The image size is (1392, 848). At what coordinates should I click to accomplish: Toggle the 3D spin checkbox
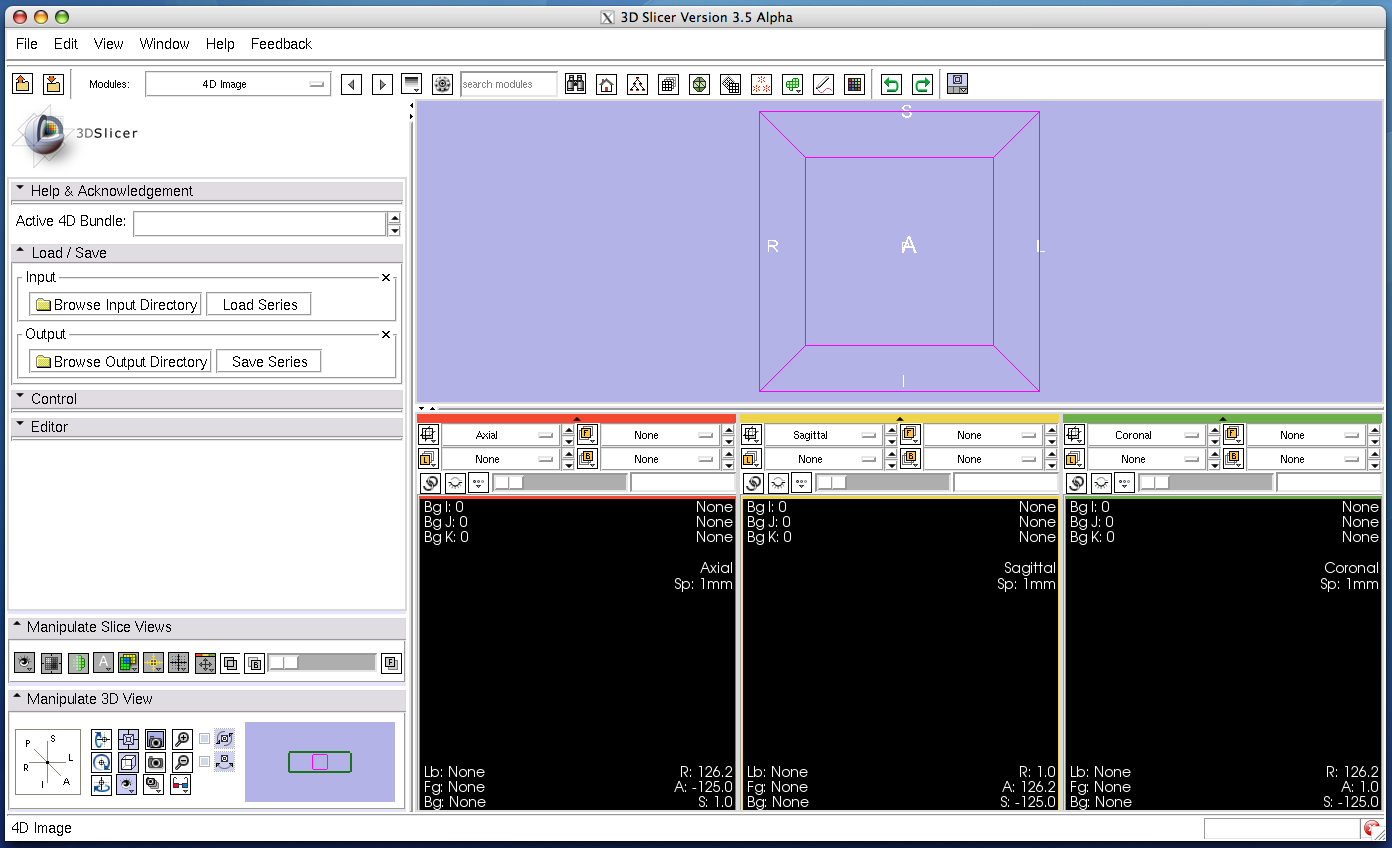(x=205, y=739)
